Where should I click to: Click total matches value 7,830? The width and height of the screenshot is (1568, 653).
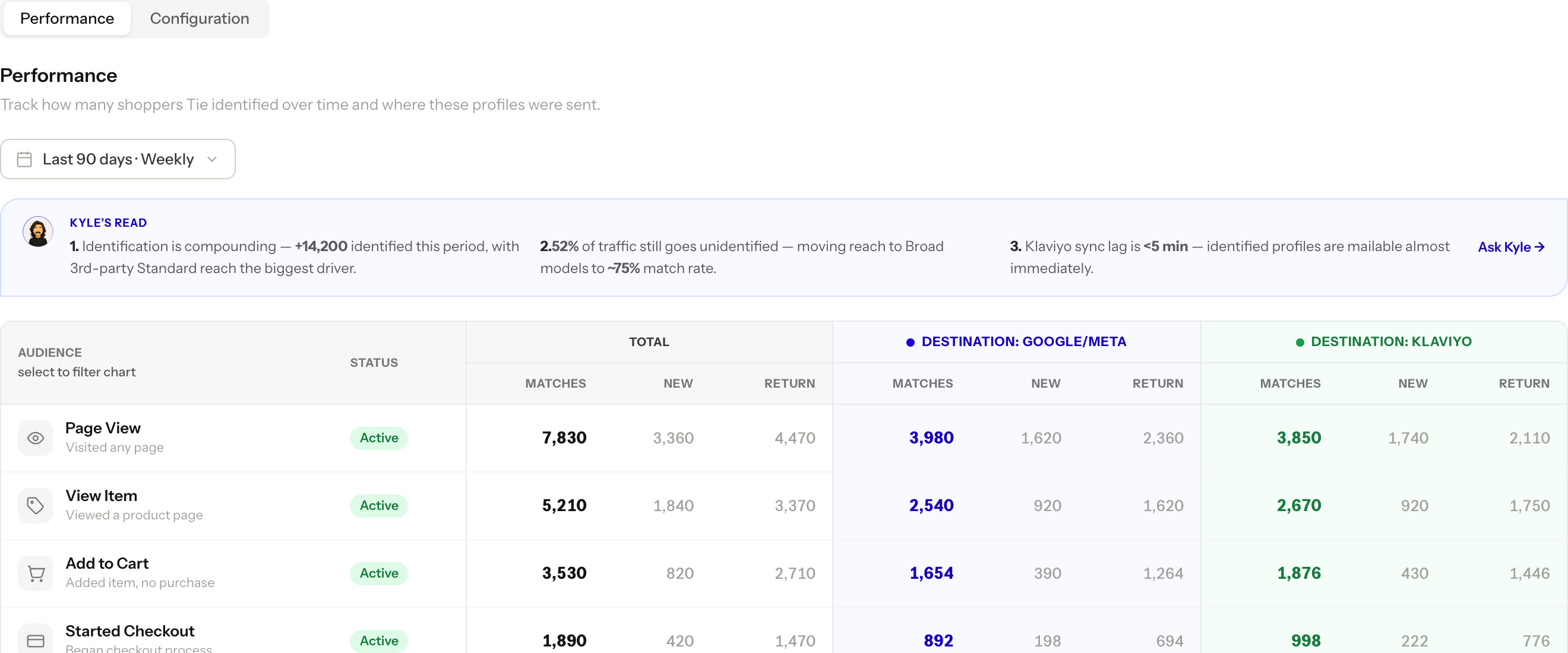[x=564, y=438]
